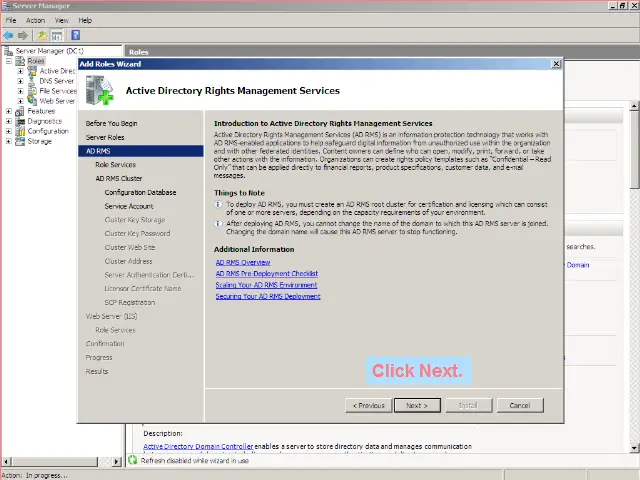
Task: Expand the Storage tree node
Action: (9, 141)
